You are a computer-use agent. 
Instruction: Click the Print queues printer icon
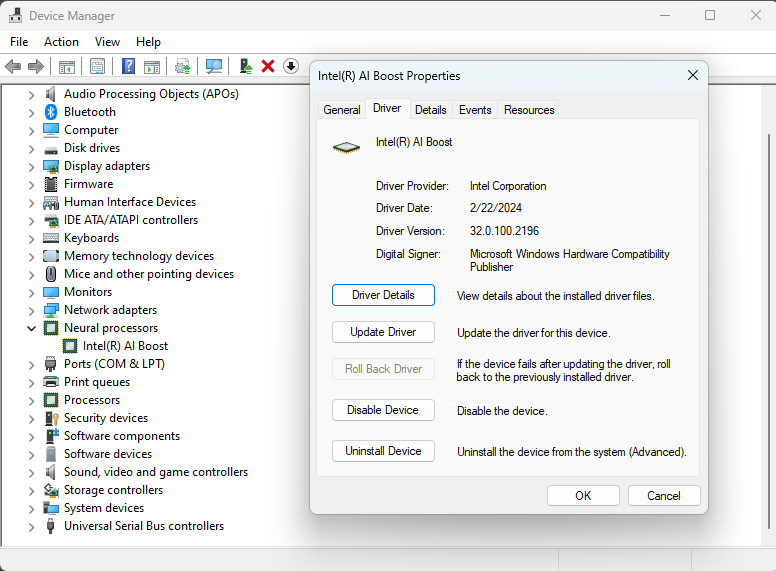[x=51, y=382]
